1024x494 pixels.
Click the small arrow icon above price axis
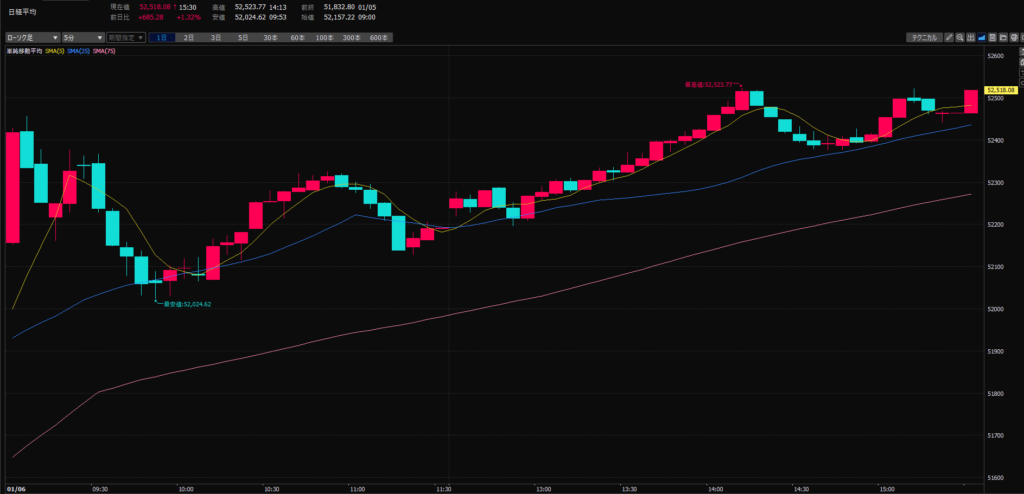click(1021, 51)
